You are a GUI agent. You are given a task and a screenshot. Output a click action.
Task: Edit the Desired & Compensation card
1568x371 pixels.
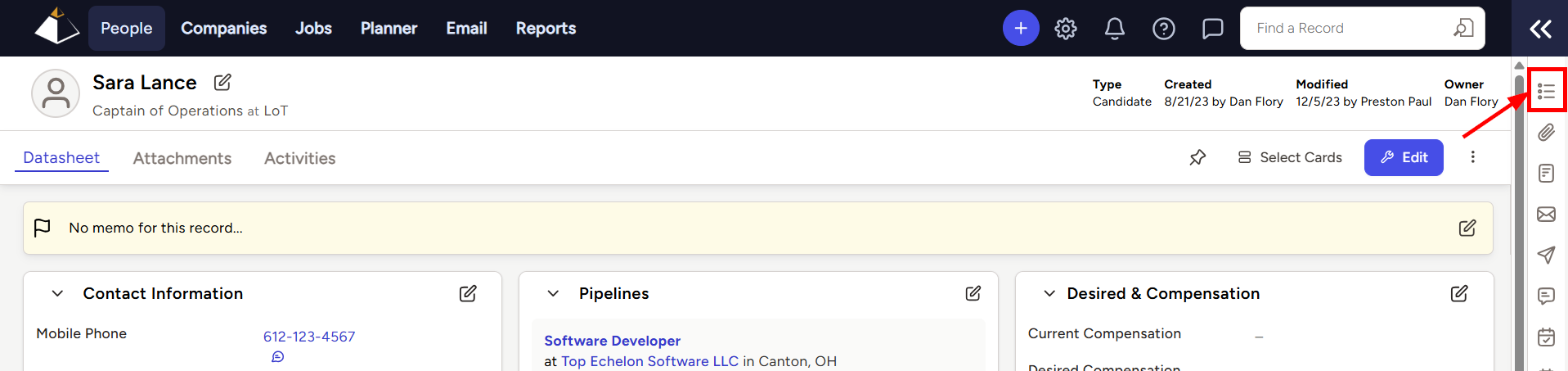tap(1459, 293)
